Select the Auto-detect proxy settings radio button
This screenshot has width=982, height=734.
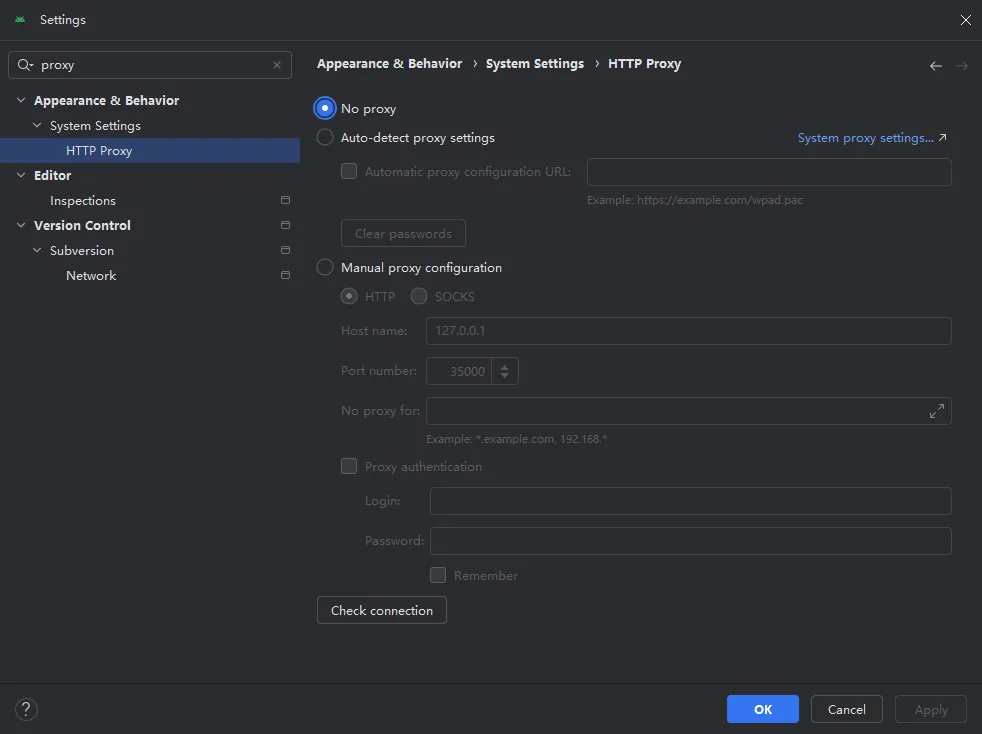pyautogui.click(x=325, y=138)
